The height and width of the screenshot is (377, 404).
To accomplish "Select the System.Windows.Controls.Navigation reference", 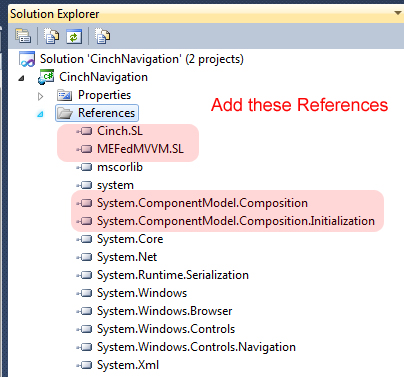I will click(x=196, y=347).
